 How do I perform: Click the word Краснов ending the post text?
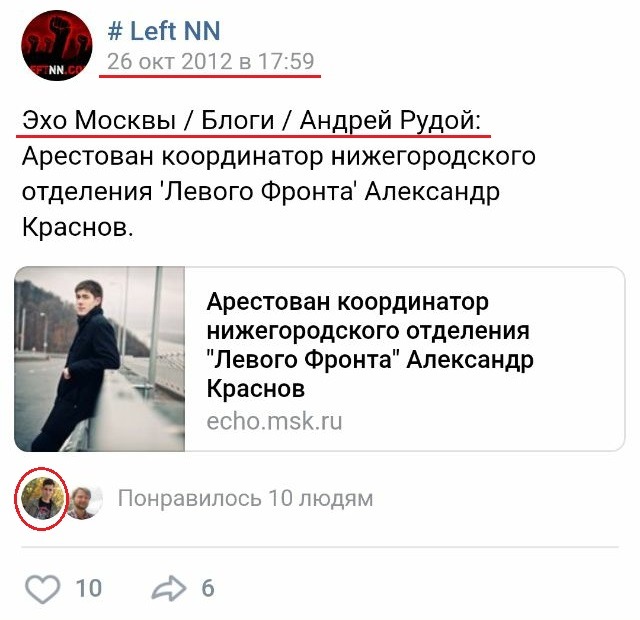point(78,227)
